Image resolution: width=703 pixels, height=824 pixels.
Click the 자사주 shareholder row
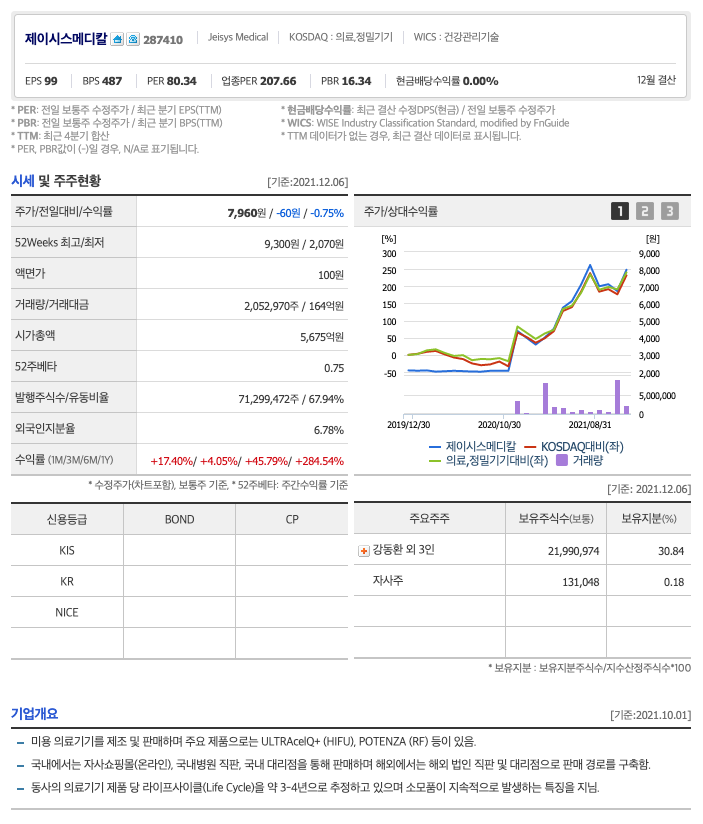click(522, 581)
